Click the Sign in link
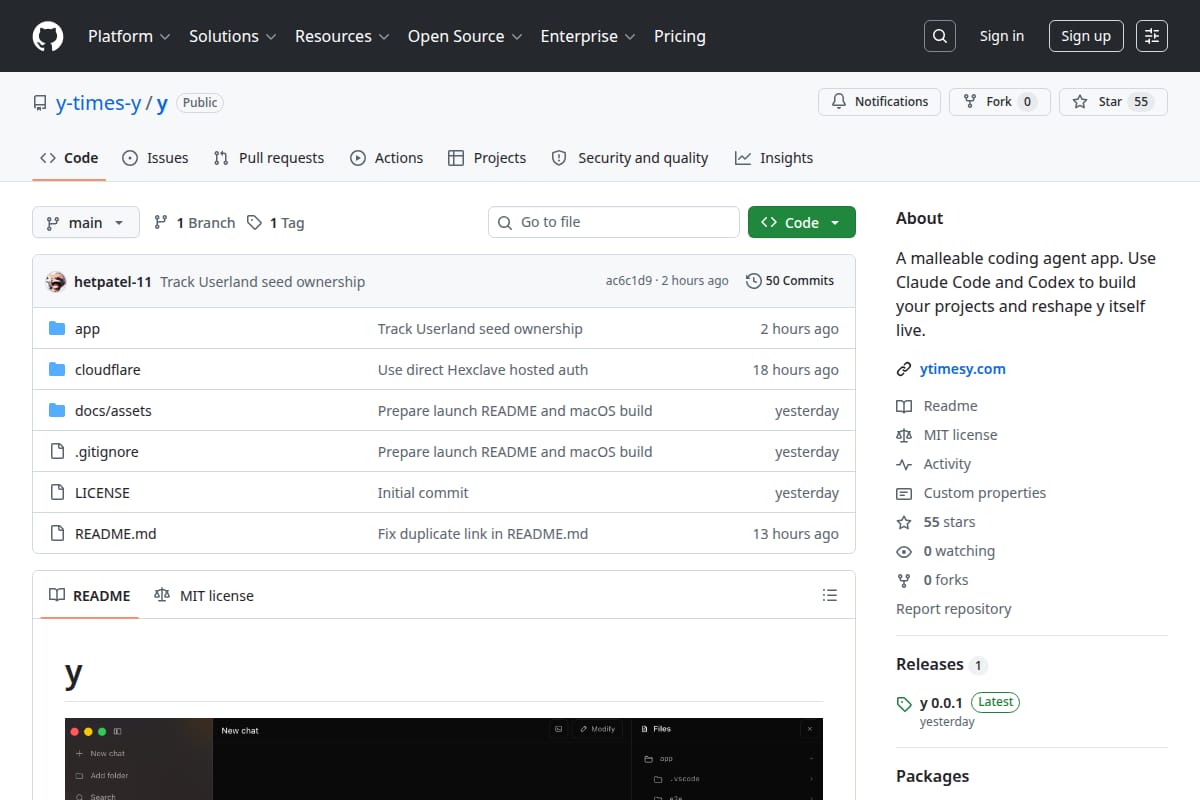The image size is (1200, 800). pos(1002,36)
